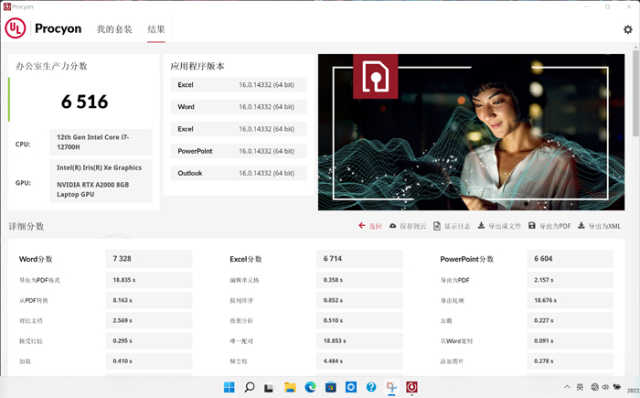Click the Intel(R) Iris(R) Xe Graphics text
640x398 pixels.
pyautogui.click(x=99, y=168)
